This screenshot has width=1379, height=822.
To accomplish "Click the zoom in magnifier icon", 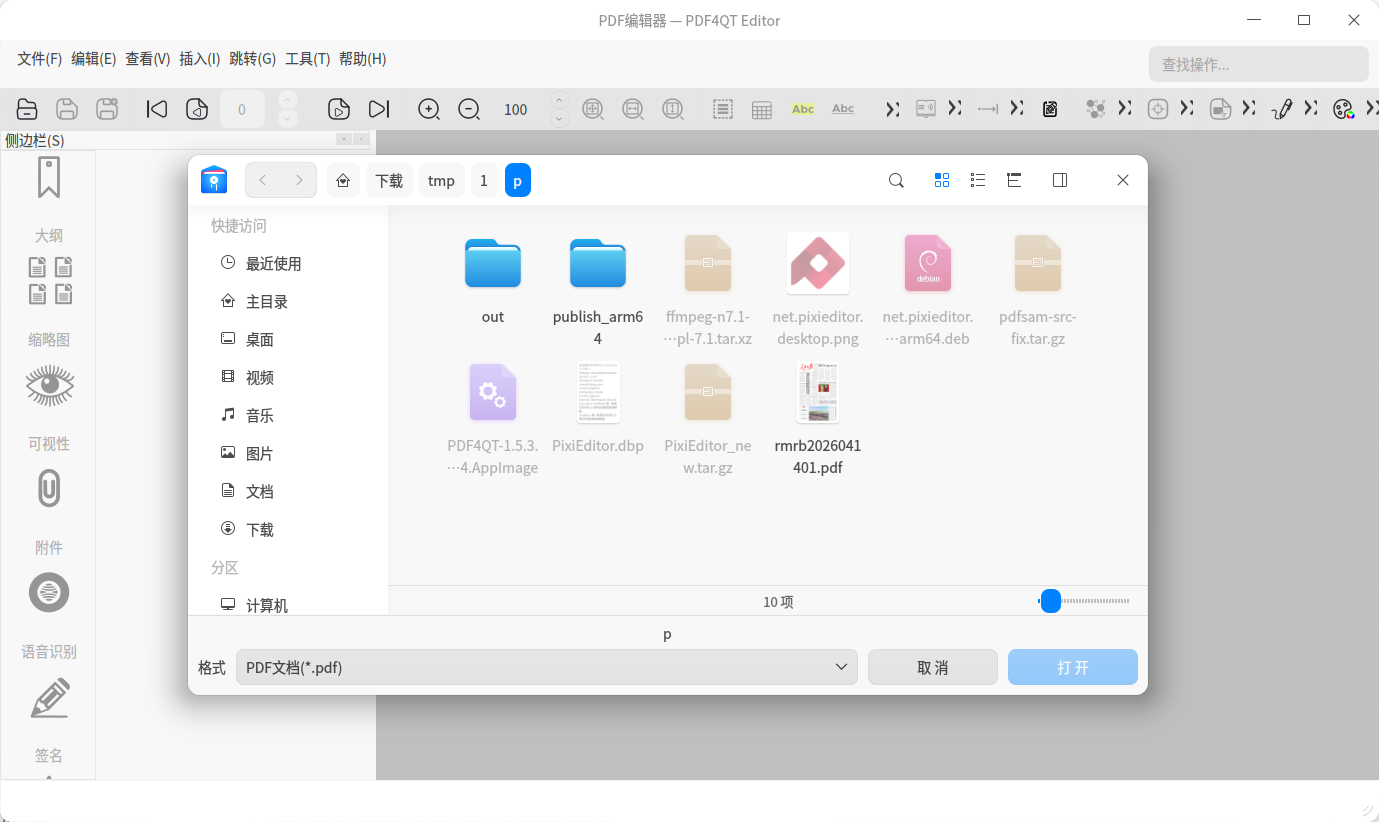I will point(429,109).
